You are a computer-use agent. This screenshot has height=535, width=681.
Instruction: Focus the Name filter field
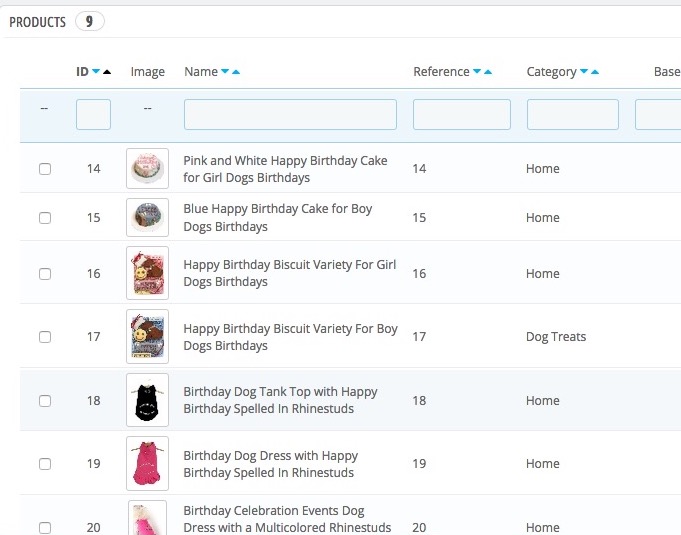pyautogui.click(x=290, y=114)
